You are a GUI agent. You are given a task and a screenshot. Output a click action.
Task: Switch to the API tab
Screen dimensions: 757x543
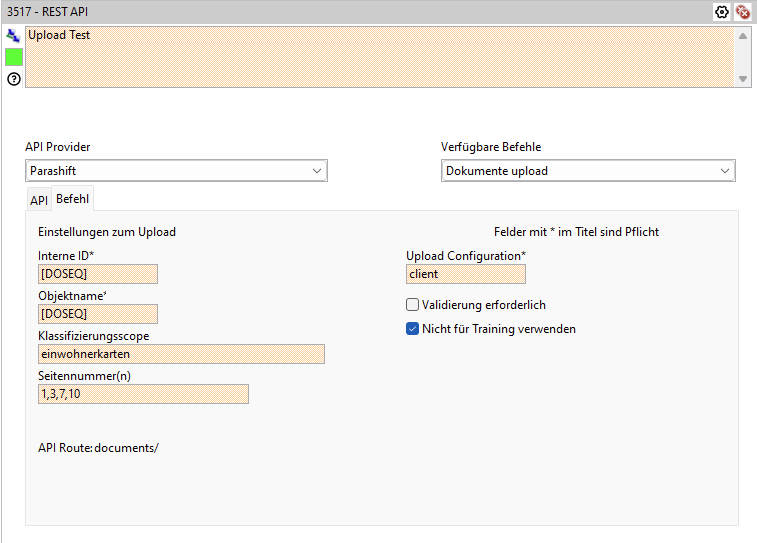coord(38,200)
